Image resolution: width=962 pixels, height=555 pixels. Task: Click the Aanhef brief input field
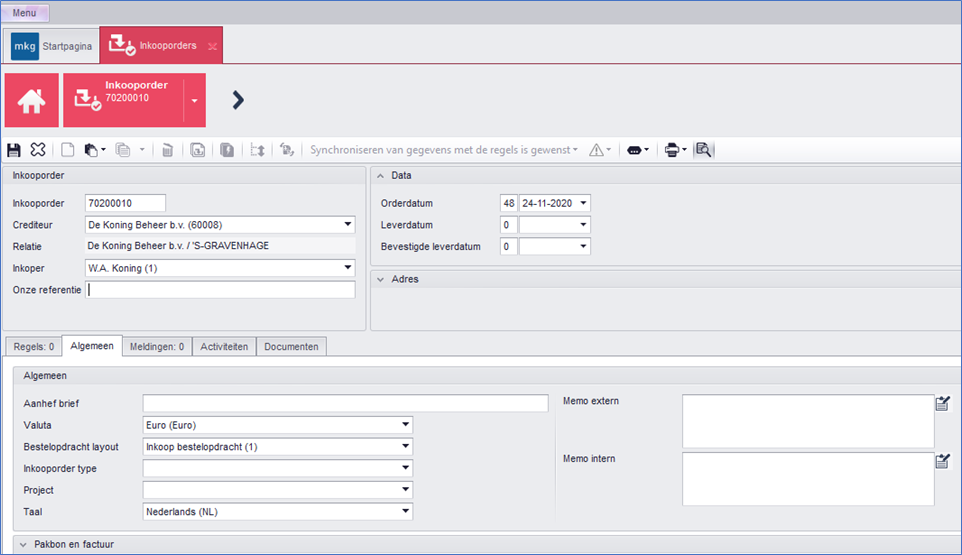(345, 404)
